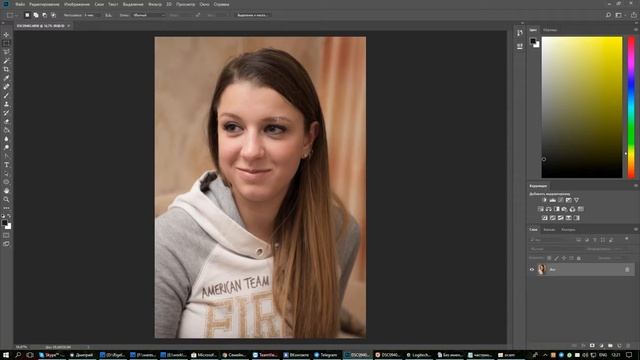
Task: Open the layer filter type dropdown
Action: click(x=551, y=240)
